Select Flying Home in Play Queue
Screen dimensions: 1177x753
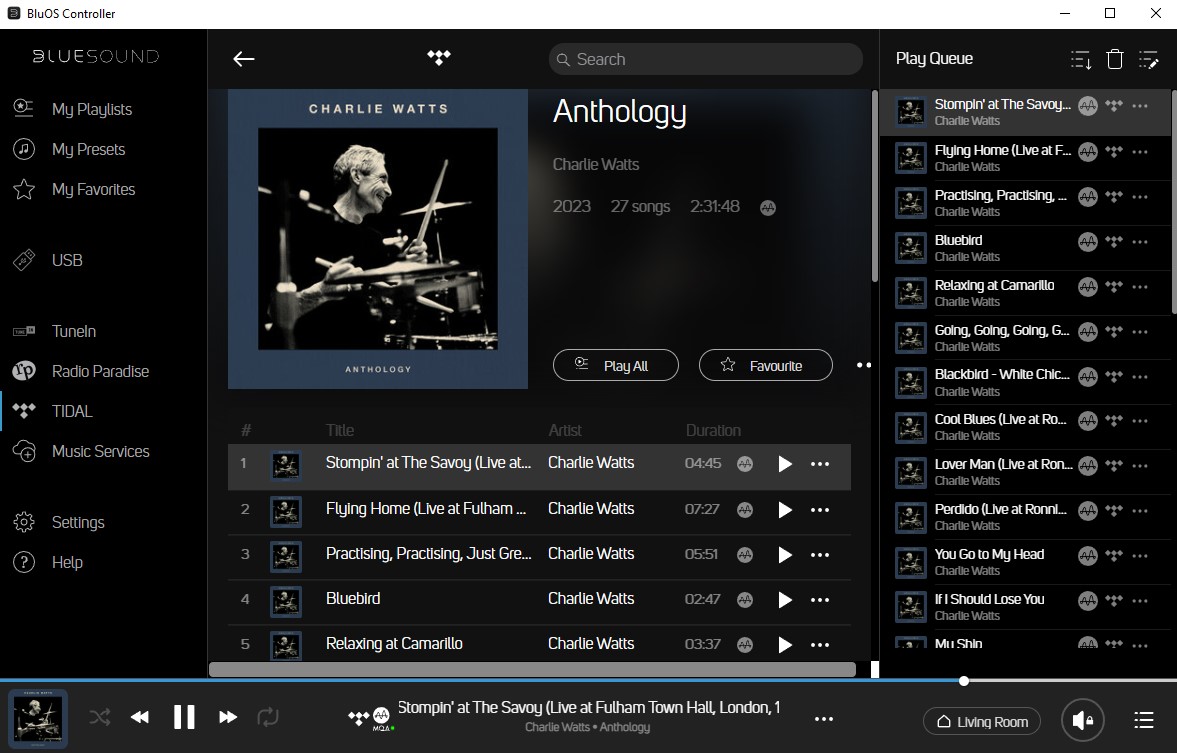tap(1025, 158)
